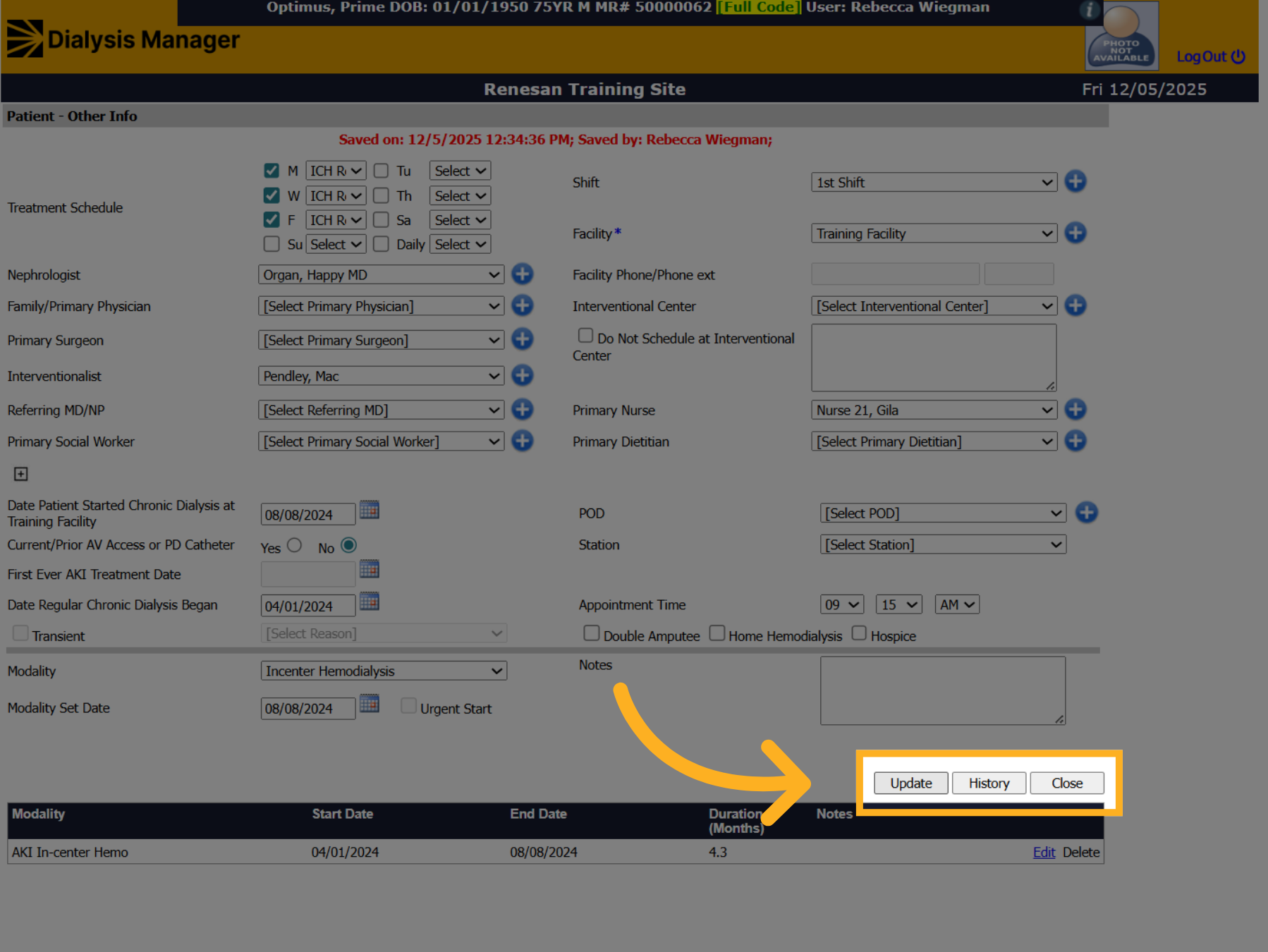The image size is (1268, 952).
Task: Click the info icon near patient photo
Action: point(1090,10)
